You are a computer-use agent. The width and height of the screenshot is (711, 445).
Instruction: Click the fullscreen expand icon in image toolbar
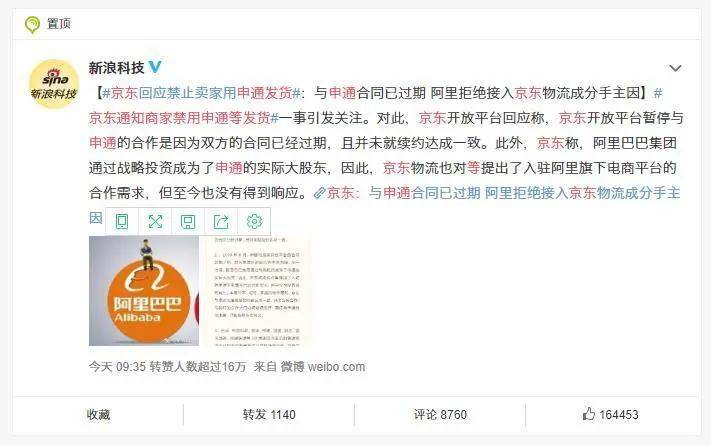click(x=155, y=221)
